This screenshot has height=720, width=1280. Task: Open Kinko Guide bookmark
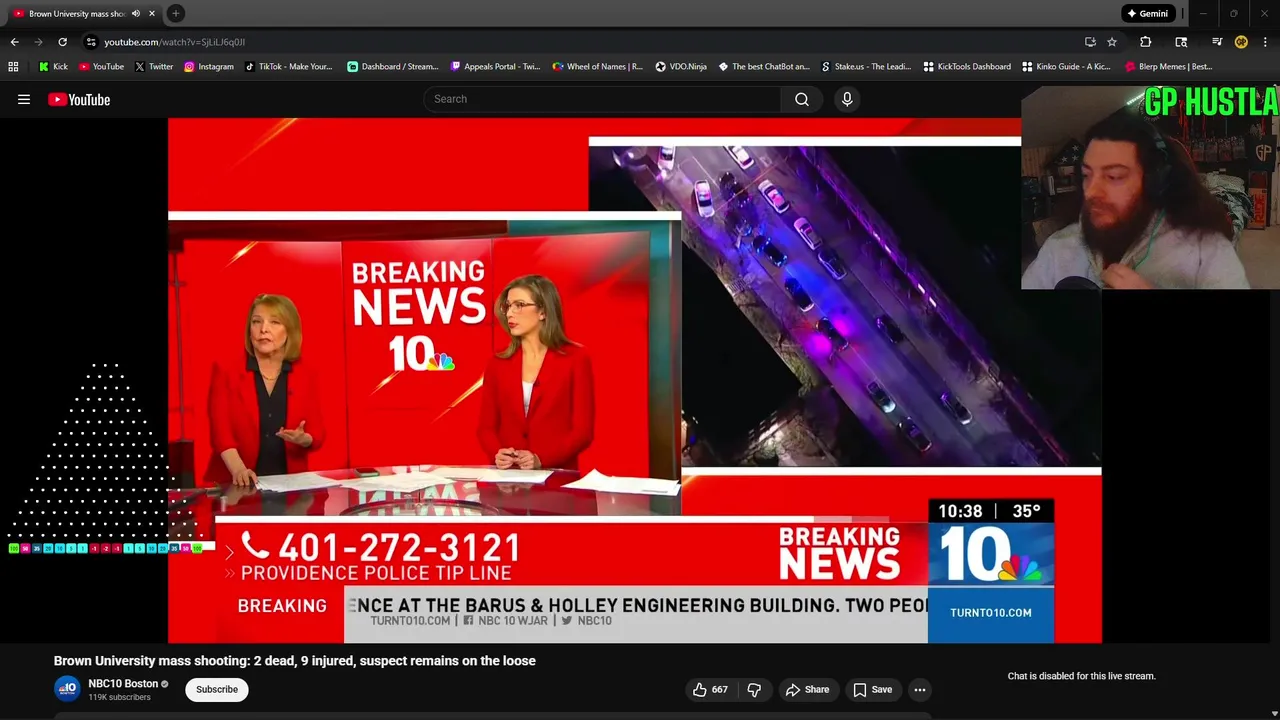[1066, 66]
